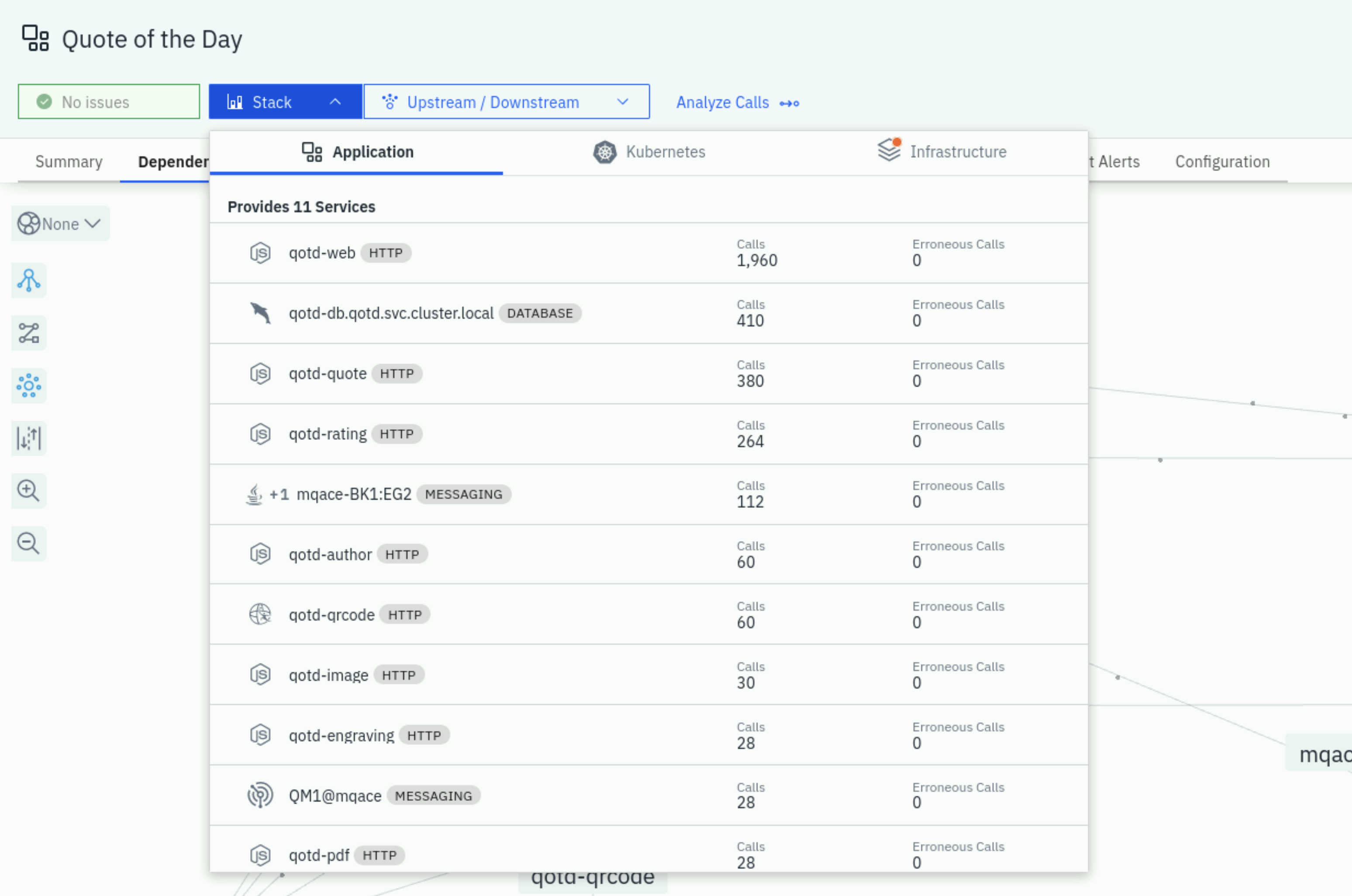Click the Node.js icon beside qotd-pdf
Viewport: 1352px width, 896px height.
(260, 855)
